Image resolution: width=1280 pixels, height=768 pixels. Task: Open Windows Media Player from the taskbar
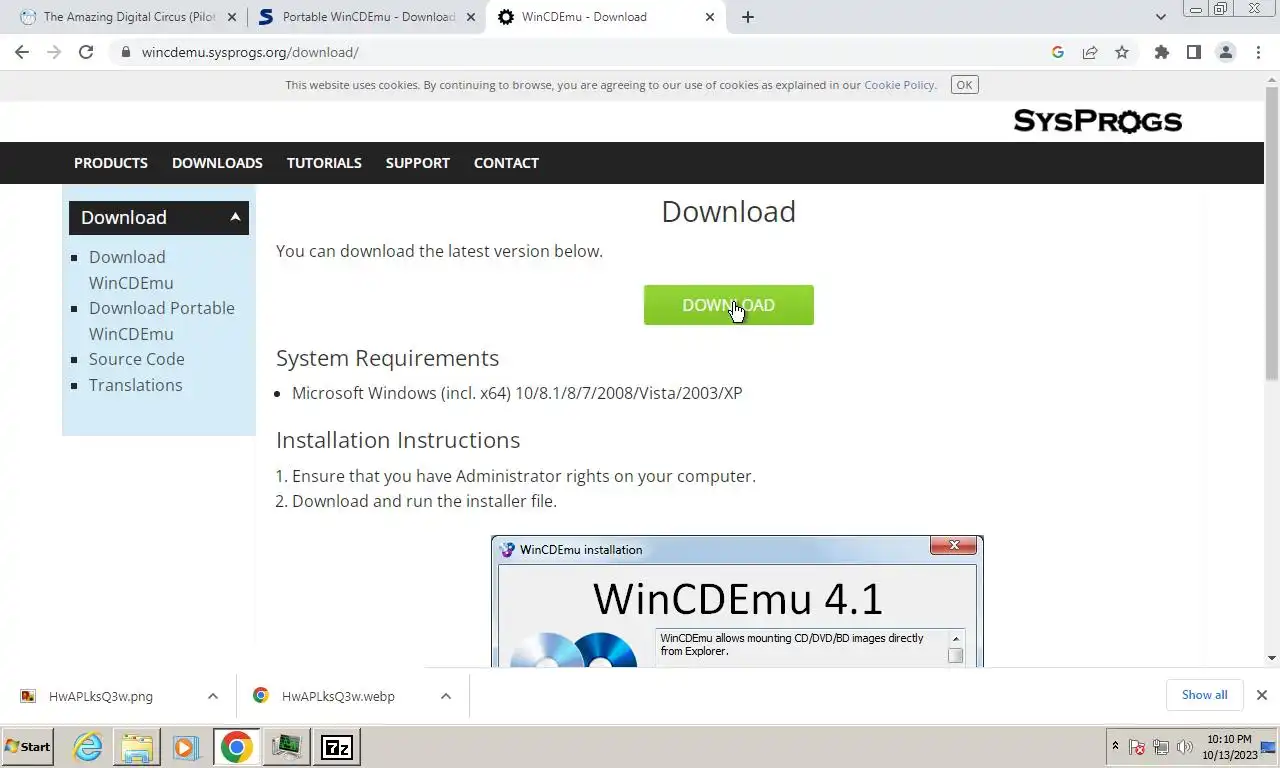[185, 747]
